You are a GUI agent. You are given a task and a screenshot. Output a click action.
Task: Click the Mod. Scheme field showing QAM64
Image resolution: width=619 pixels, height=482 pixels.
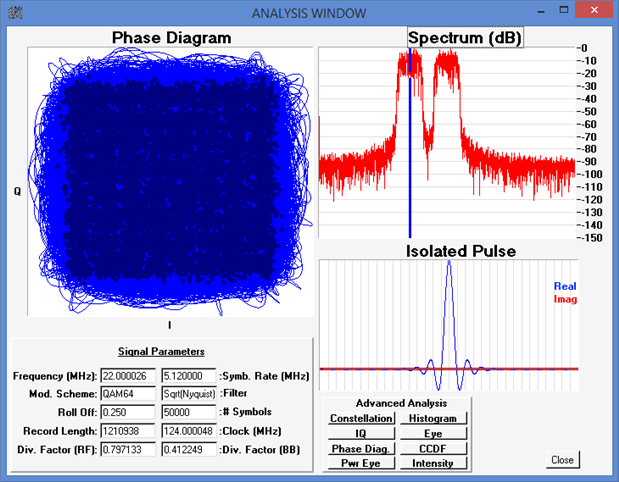[x=127, y=394]
